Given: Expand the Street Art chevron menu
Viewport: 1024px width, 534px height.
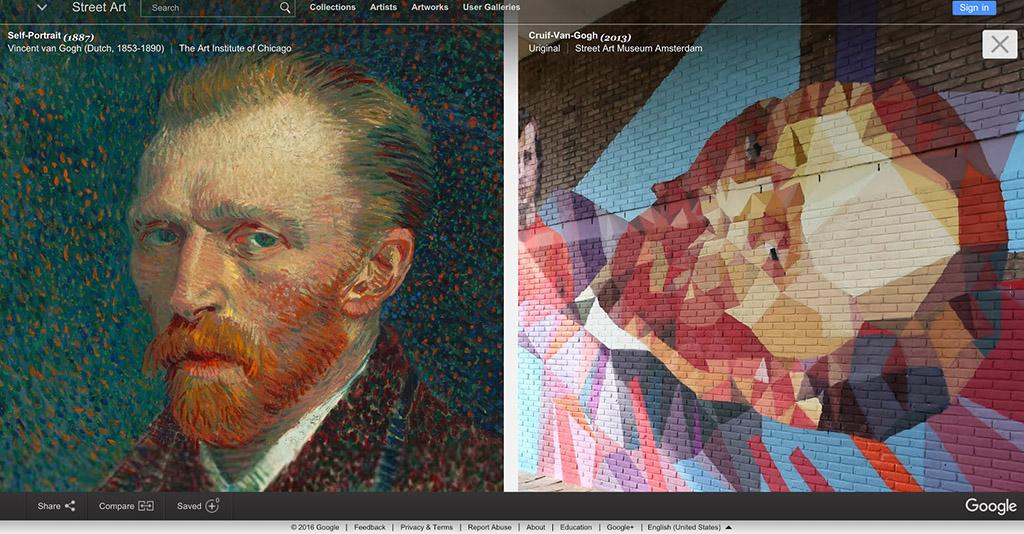Looking at the screenshot, I should (x=42, y=8).
